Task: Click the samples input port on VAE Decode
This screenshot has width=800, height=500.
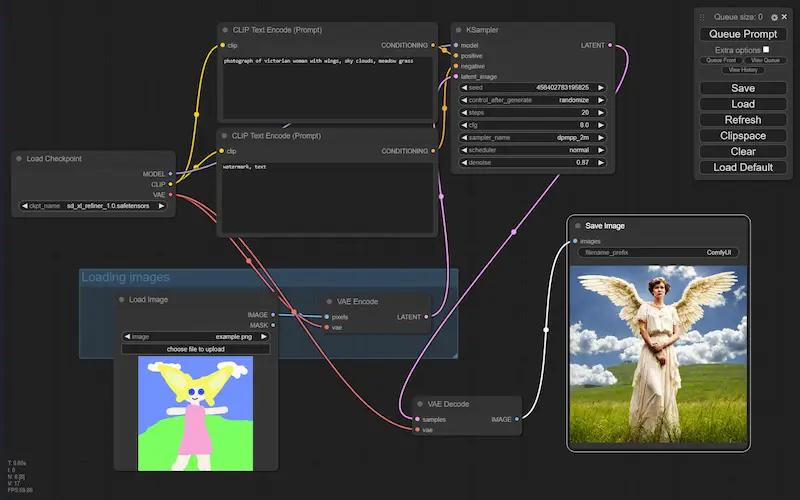Action: pos(417,419)
